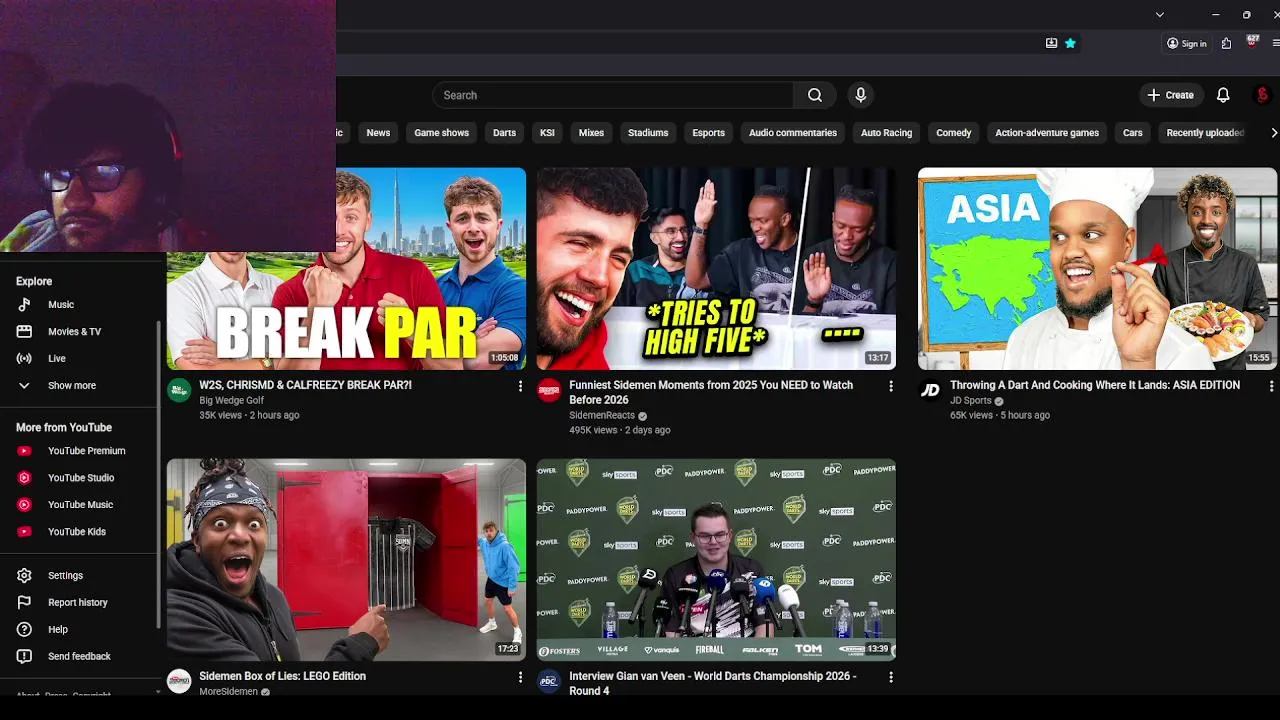Open the Tries to High Five thumbnail

click(716, 268)
